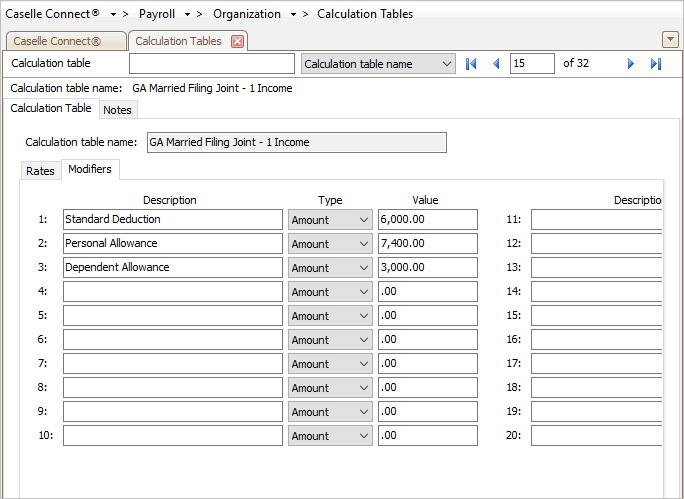The image size is (684, 499).
Task: Go to first calculation table record
Action: (x=471, y=64)
